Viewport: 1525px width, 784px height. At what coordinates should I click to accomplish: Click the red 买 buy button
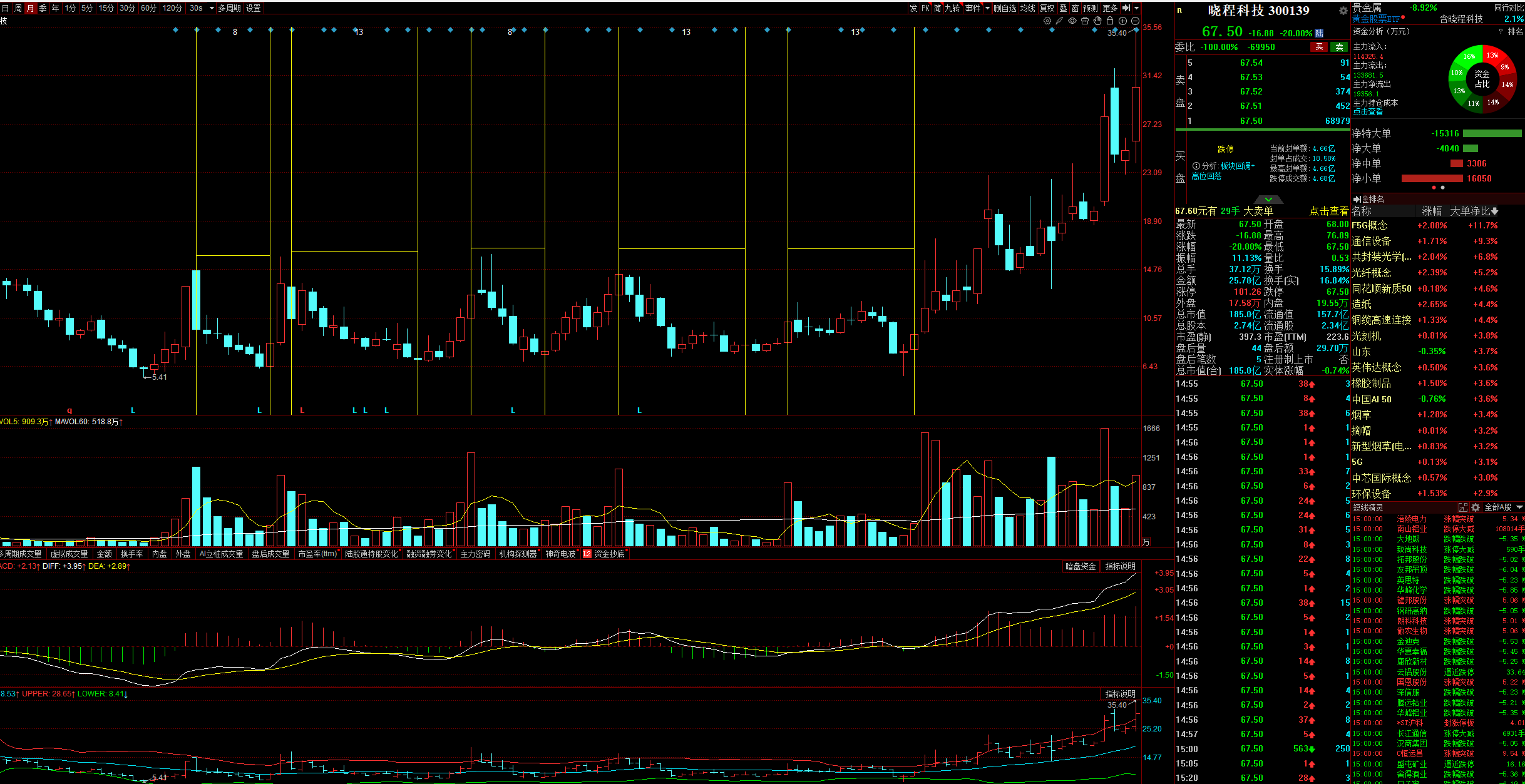[1319, 47]
